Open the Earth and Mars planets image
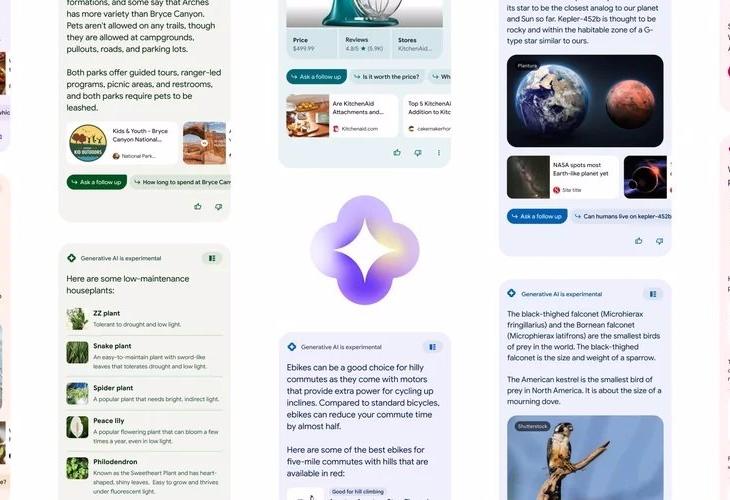The height and width of the screenshot is (500, 730). pos(585,101)
